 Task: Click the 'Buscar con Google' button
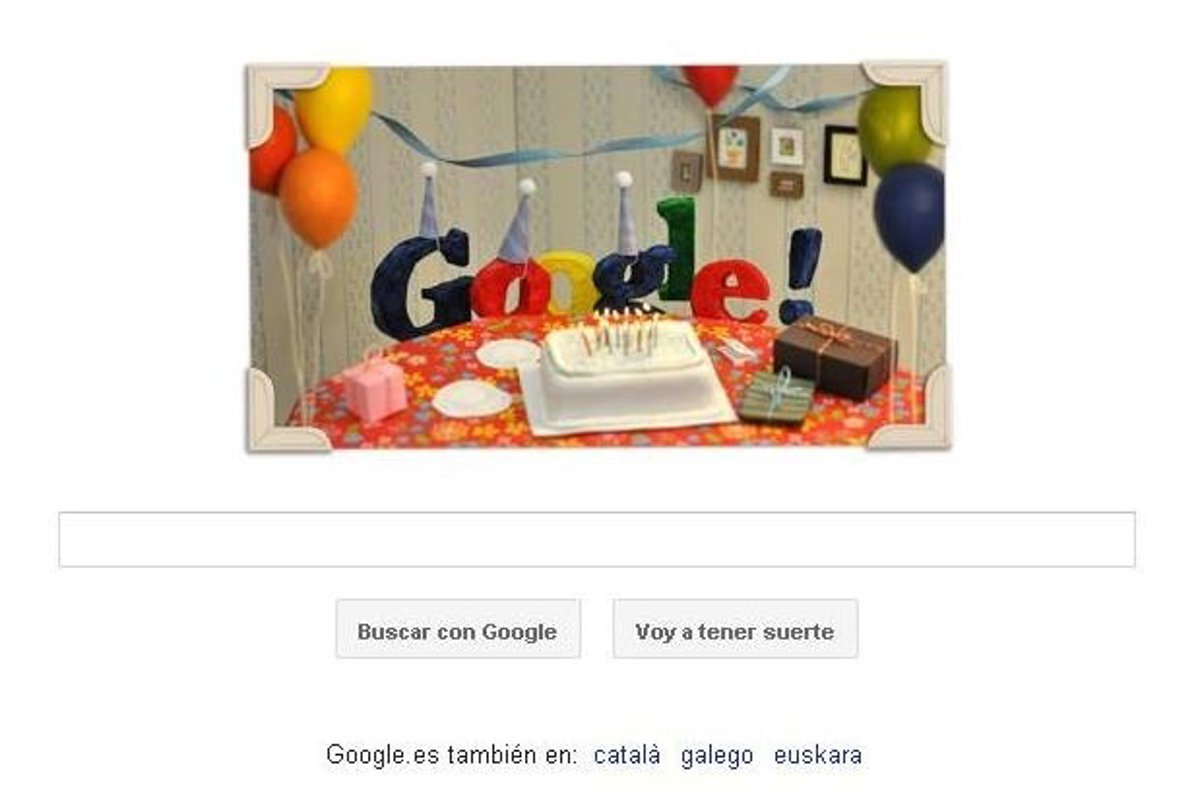[458, 629]
